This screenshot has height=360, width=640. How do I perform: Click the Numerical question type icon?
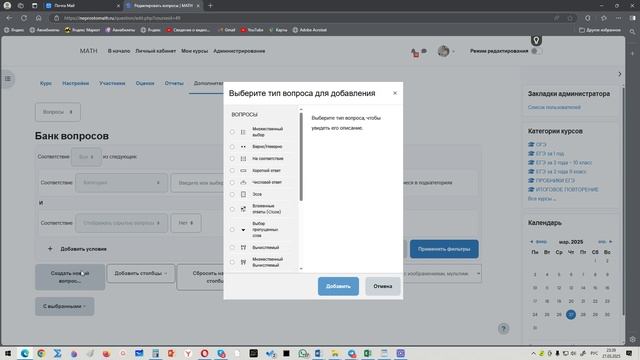pyautogui.click(x=243, y=182)
